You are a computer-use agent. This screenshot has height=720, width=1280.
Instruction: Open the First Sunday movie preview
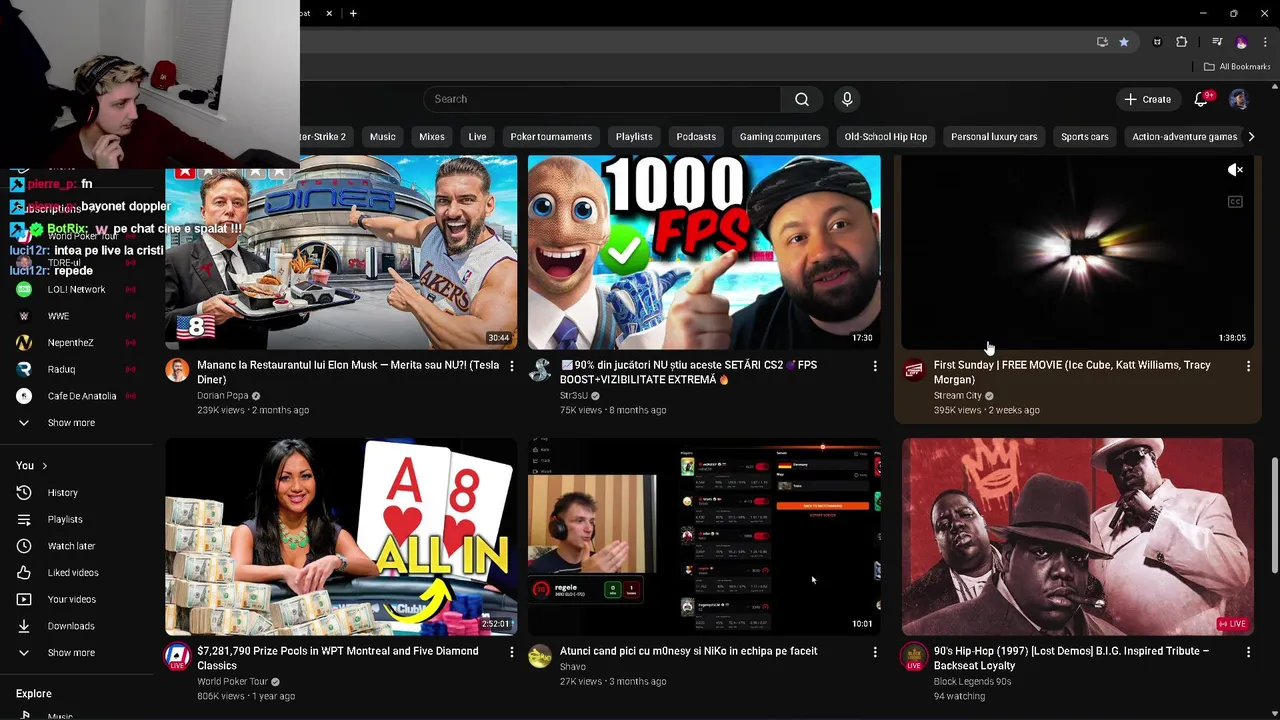tap(1077, 252)
